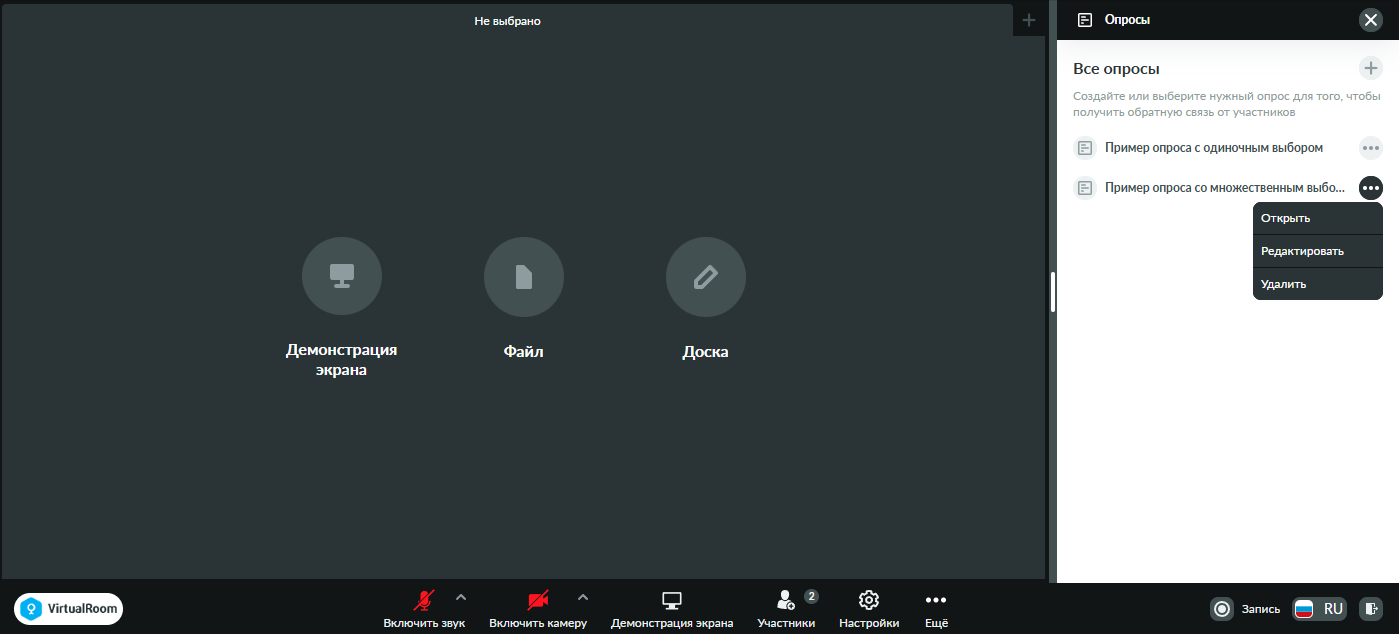Open the Participants list icon
Viewport: 1399px width, 634px height.
[x=786, y=600]
